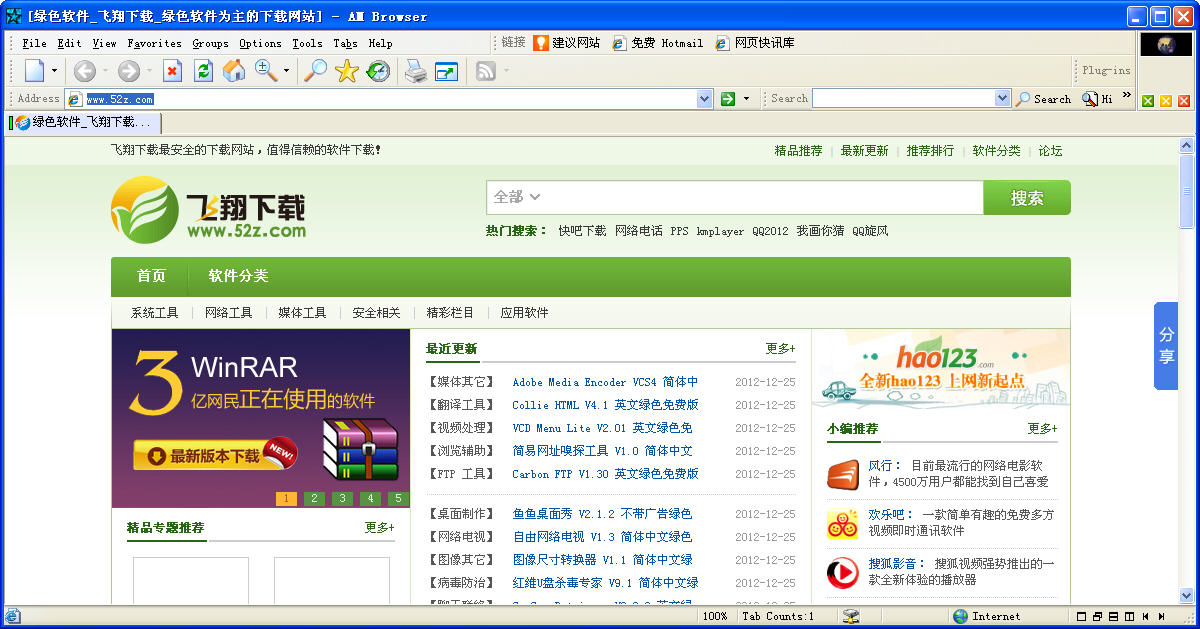Open the kmplayer hot search link
This screenshot has height=629, width=1200.
tap(720, 231)
